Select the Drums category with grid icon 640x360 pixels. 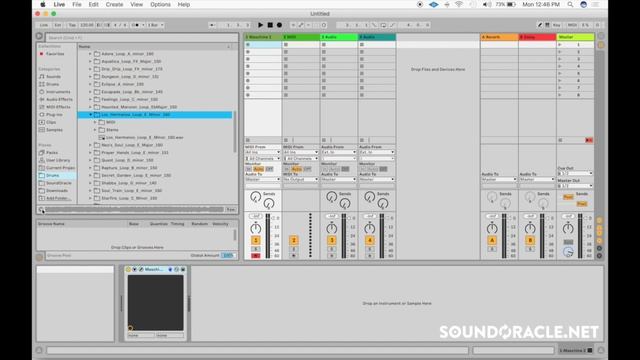[52, 84]
